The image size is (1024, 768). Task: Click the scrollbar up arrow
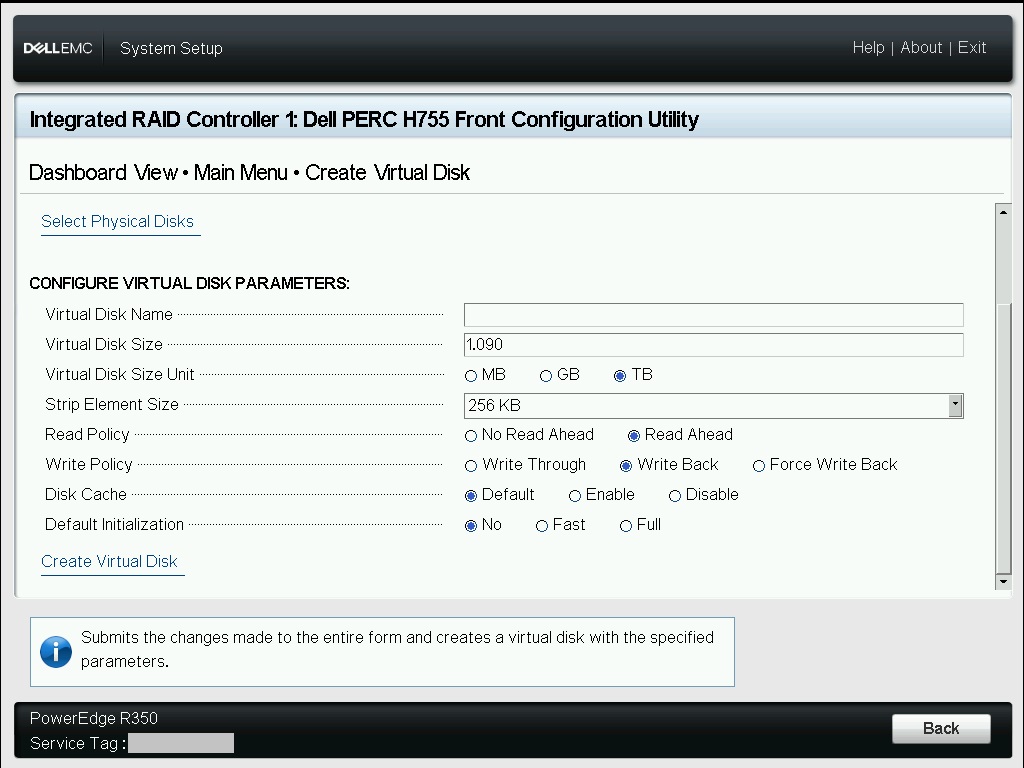click(1003, 212)
